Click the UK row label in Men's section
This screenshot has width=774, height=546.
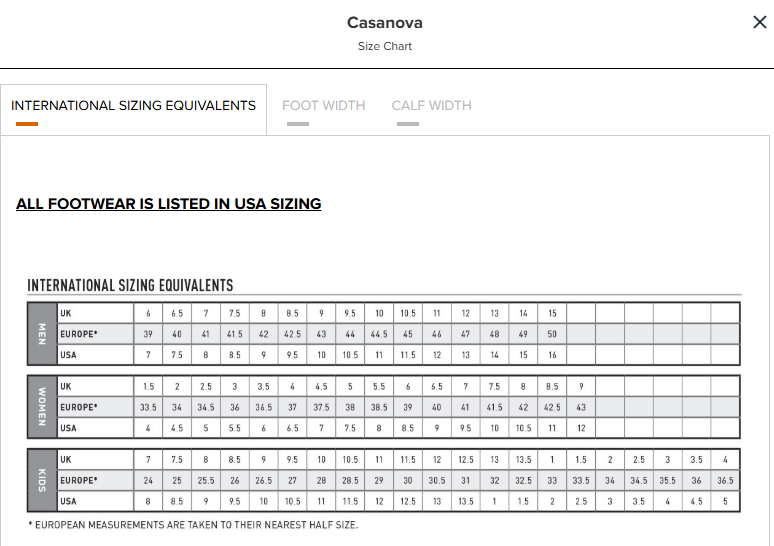66,313
